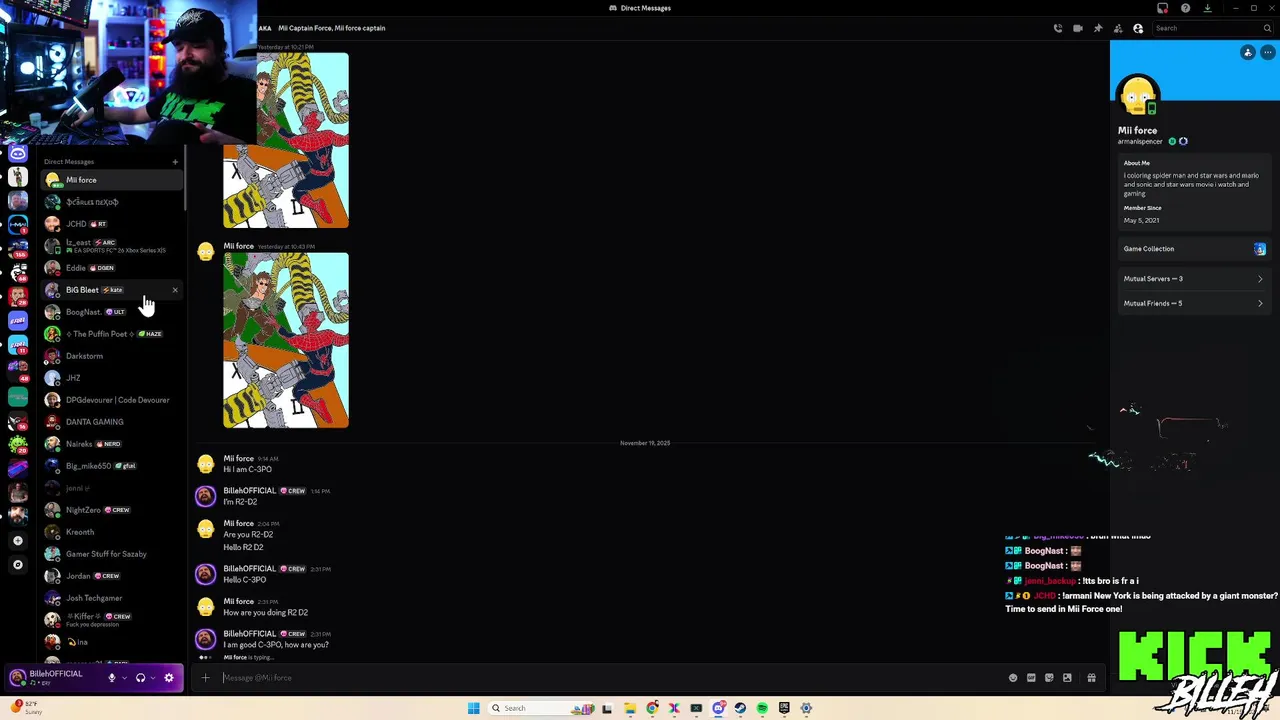Open the Eddie direct message

[112, 268]
